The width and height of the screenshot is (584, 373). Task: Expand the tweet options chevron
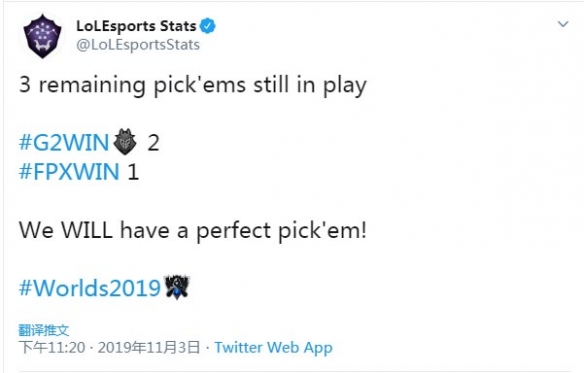[x=563, y=24]
